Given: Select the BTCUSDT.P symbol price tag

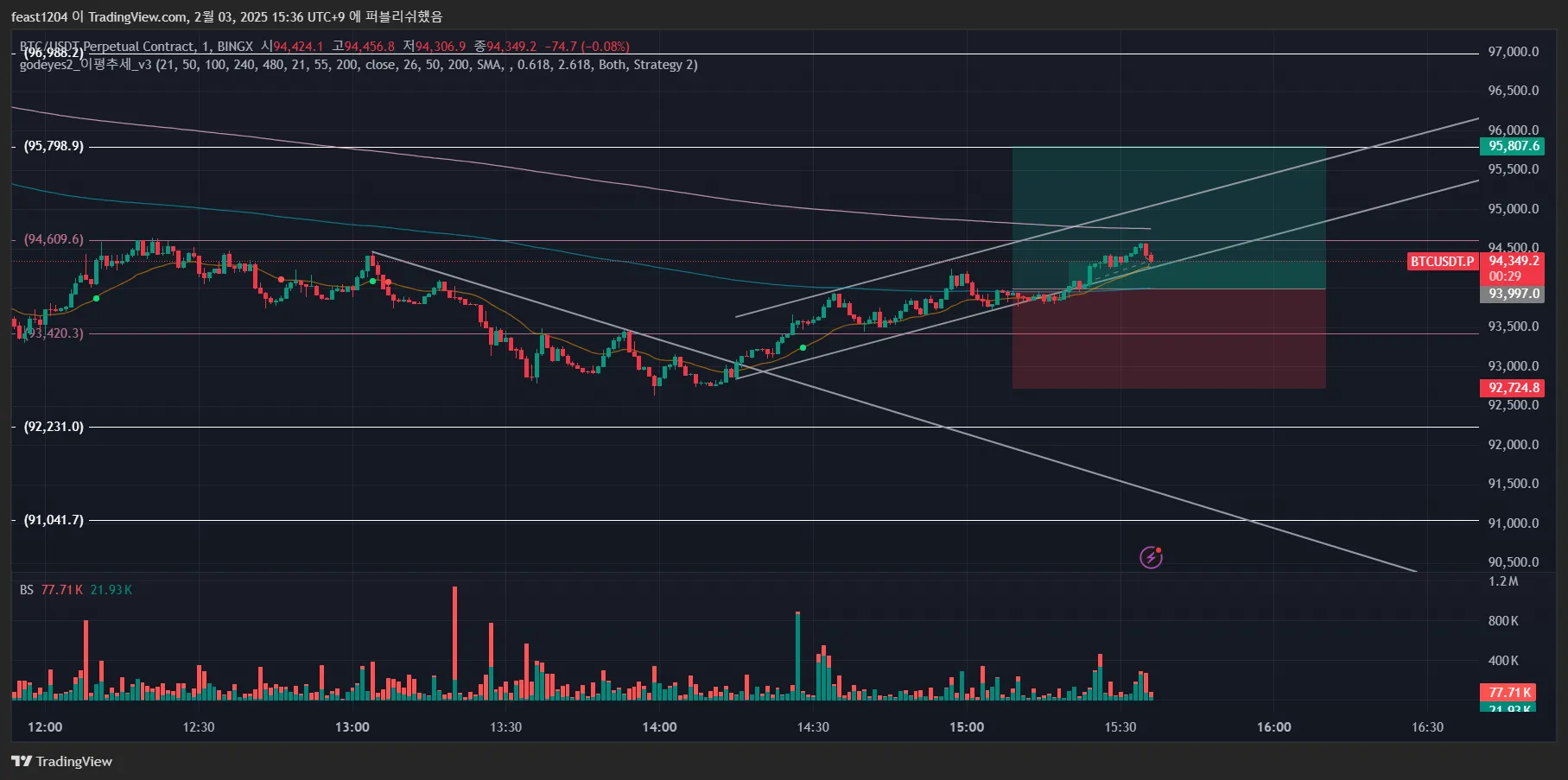Looking at the screenshot, I should [x=1442, y=261].
